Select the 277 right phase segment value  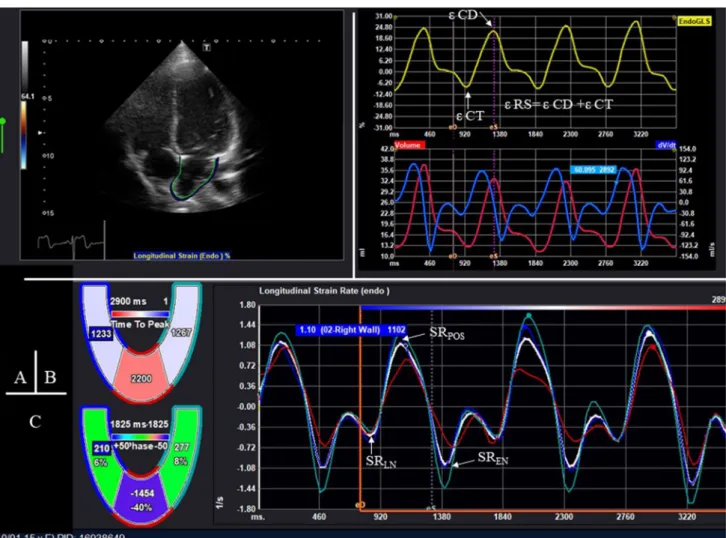(x=181, y=447)
